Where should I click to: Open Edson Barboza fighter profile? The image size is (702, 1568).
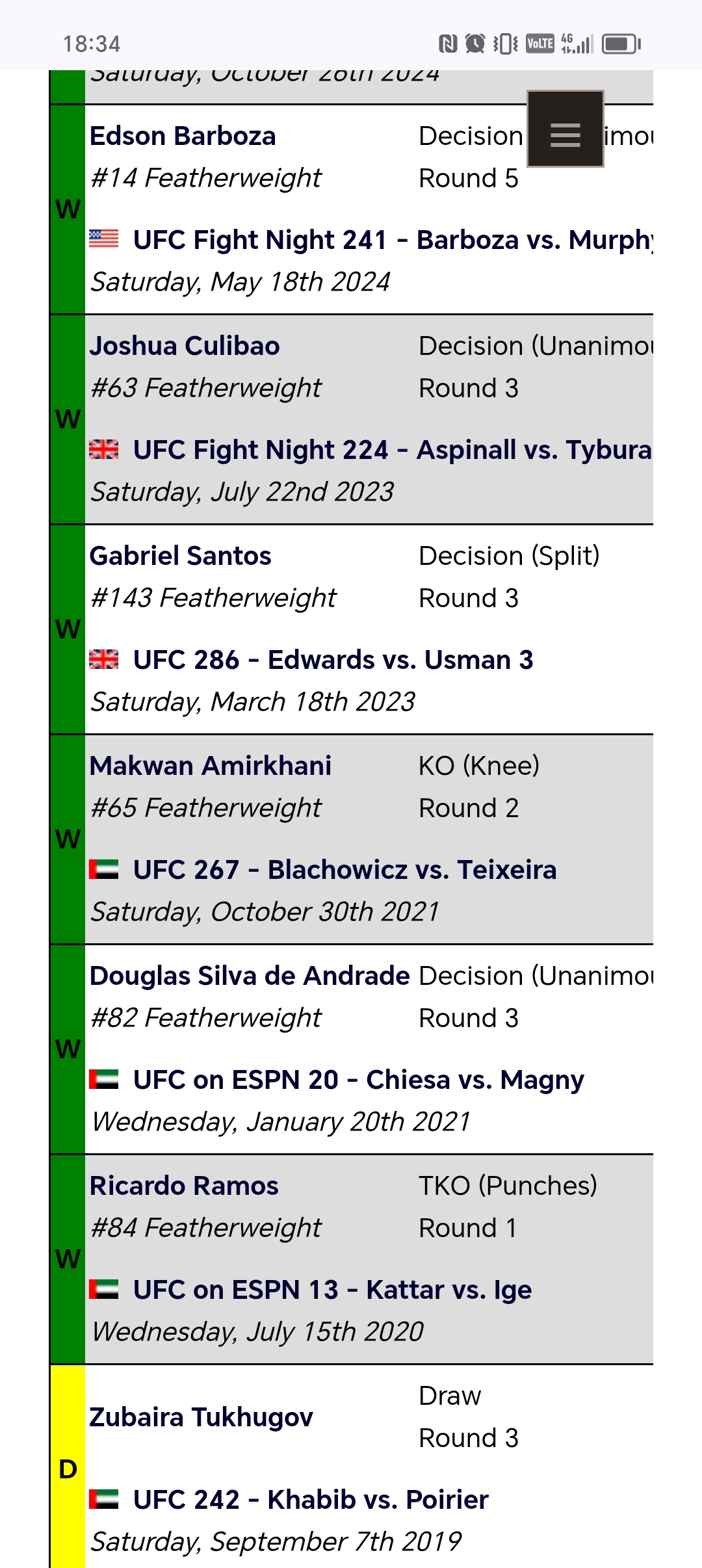pos(183,136)
